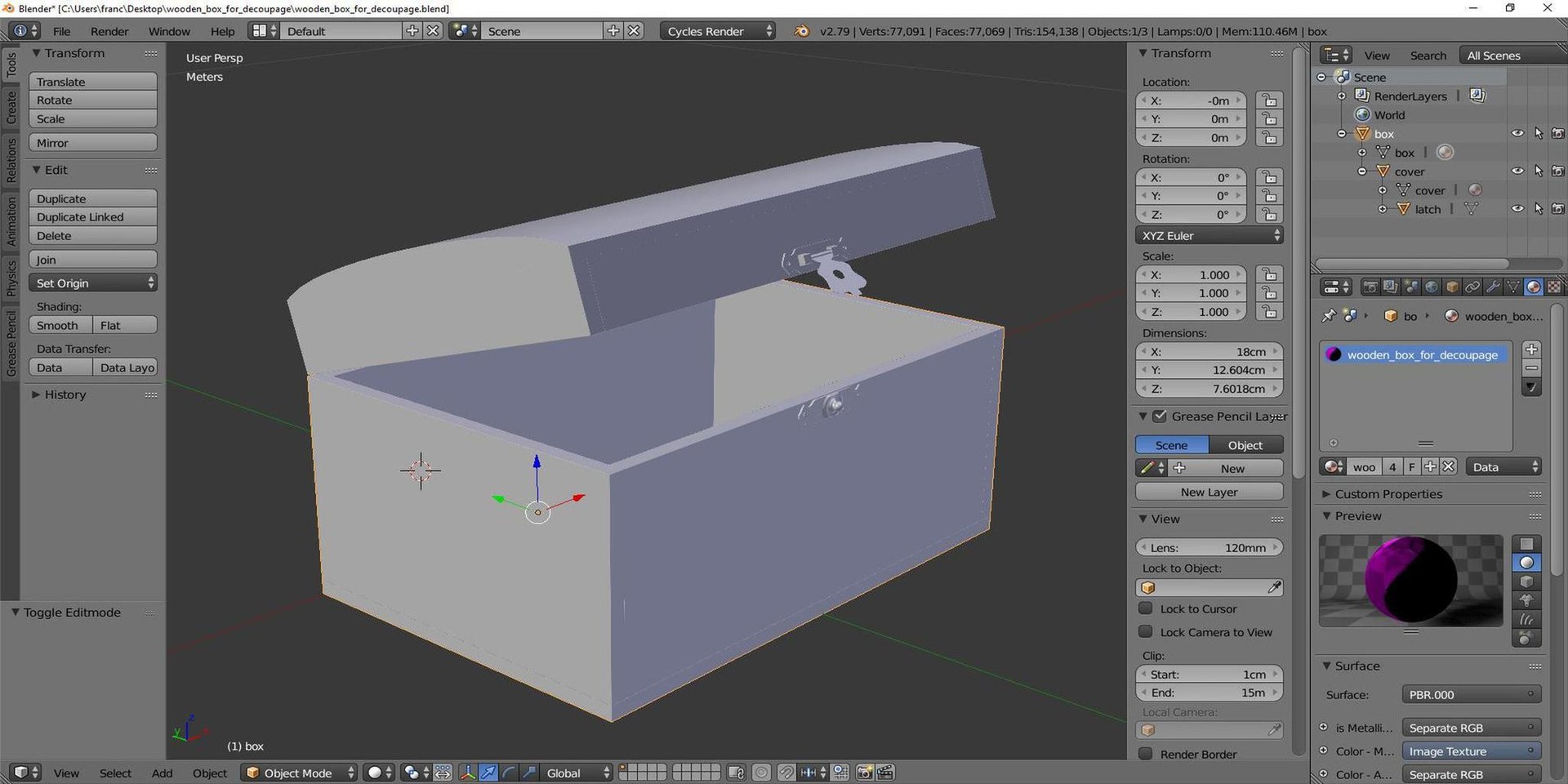Open the Render menu
The height and width of the screenshot is (784, 1568).
[109, 31]
